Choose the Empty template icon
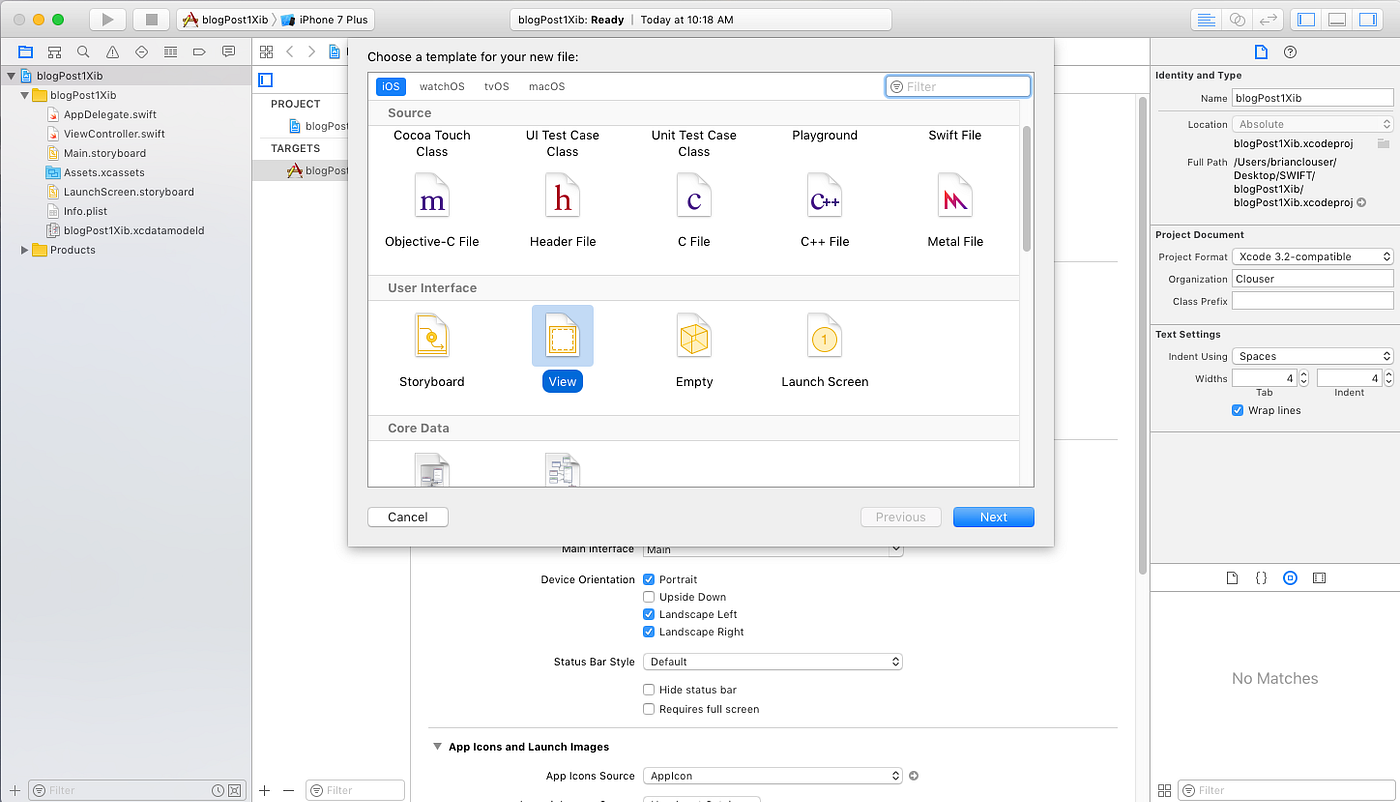 pyautogui.click(x=693, y=336)
